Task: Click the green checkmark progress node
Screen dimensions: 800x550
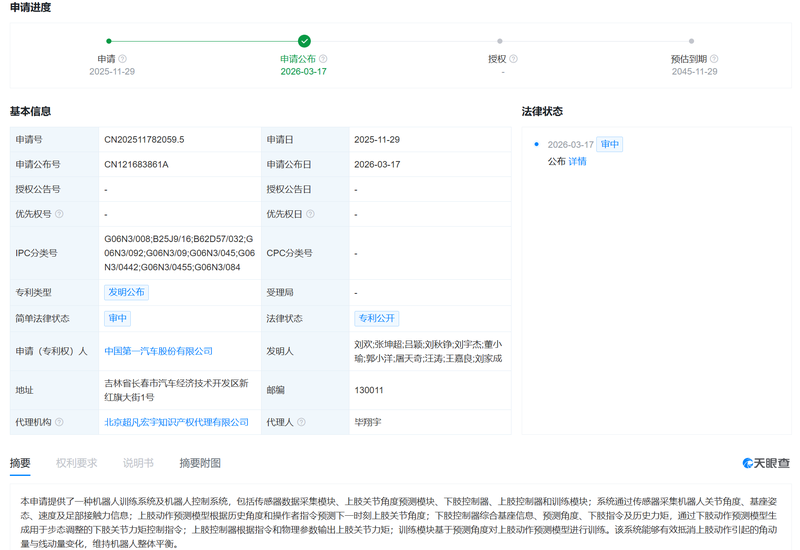Action: 304,41
